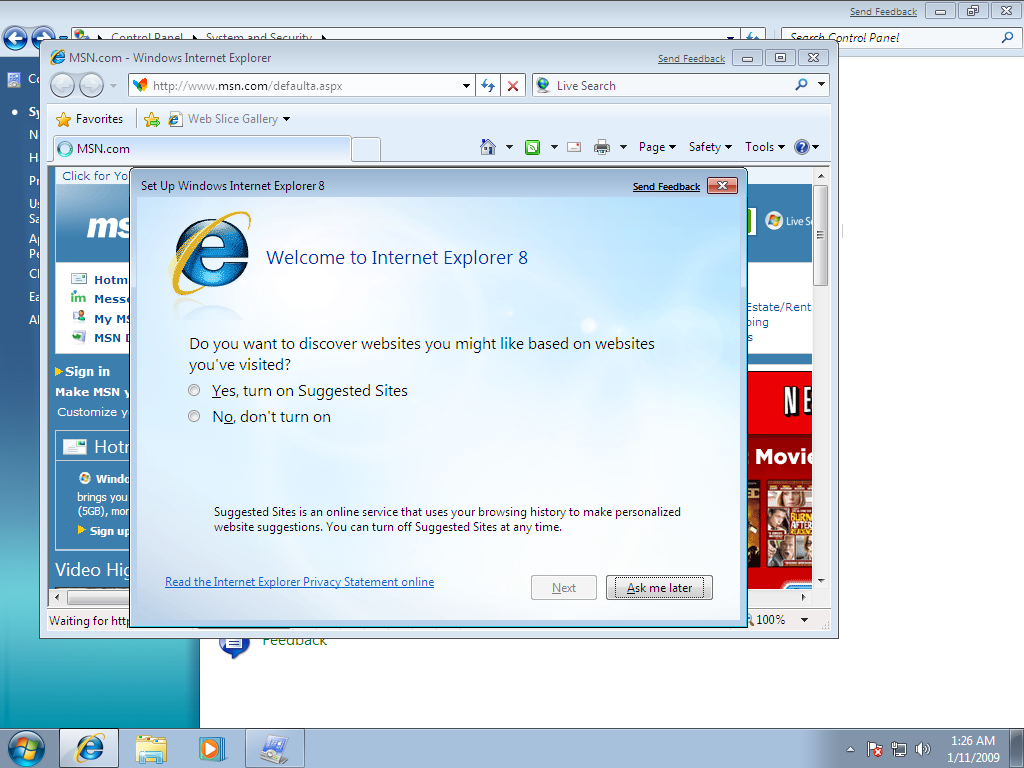The image size is (1024, 768).
Task: Click the IE Forward button
Action: [91, 86]
